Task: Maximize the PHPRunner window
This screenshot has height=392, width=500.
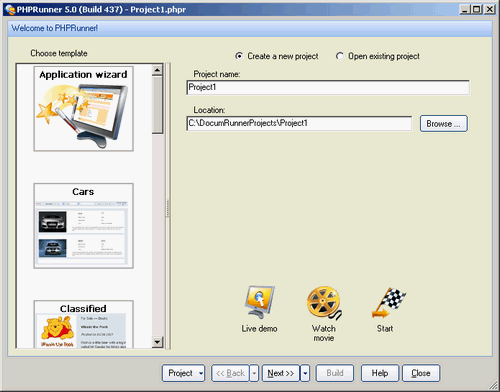Action: tap(477, 9)
